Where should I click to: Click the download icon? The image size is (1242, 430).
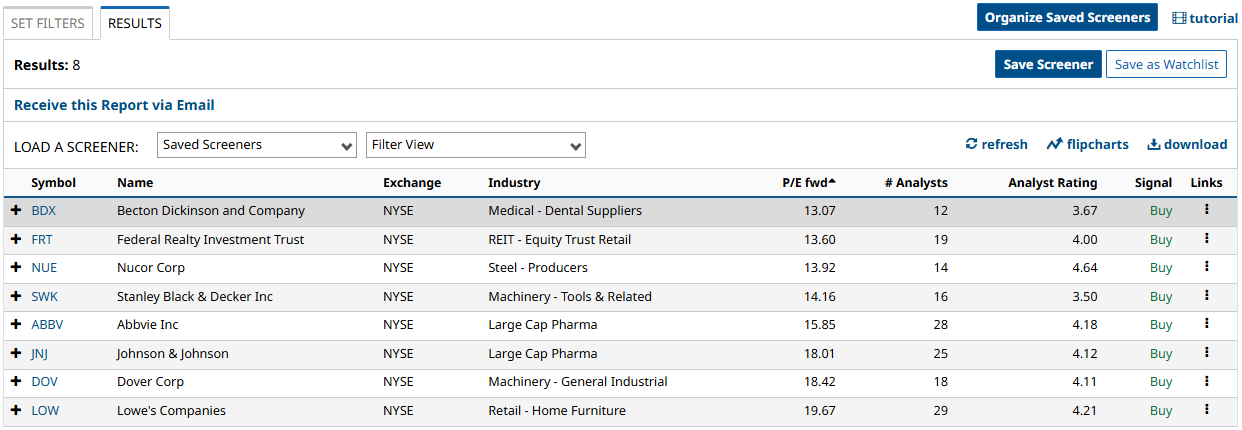(x=1153, y=144)
